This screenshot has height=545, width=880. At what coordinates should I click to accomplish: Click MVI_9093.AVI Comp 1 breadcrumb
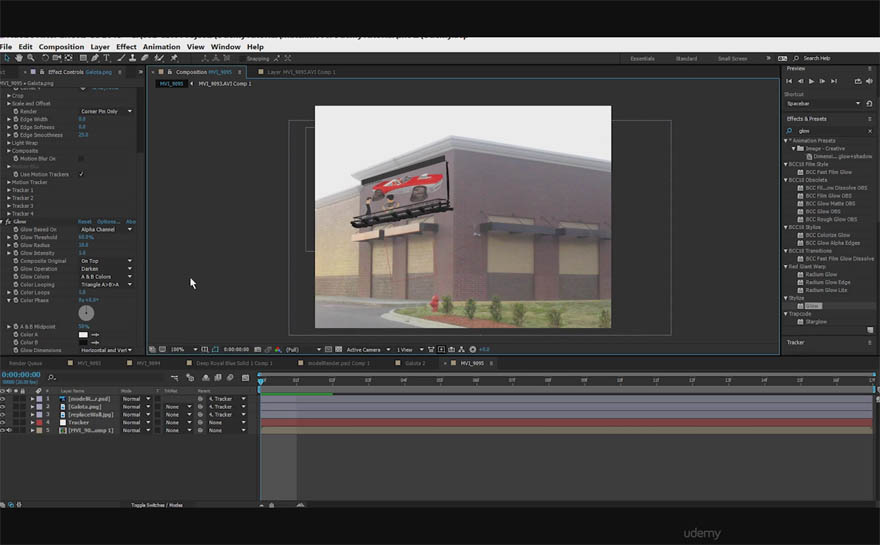(225, 84)
